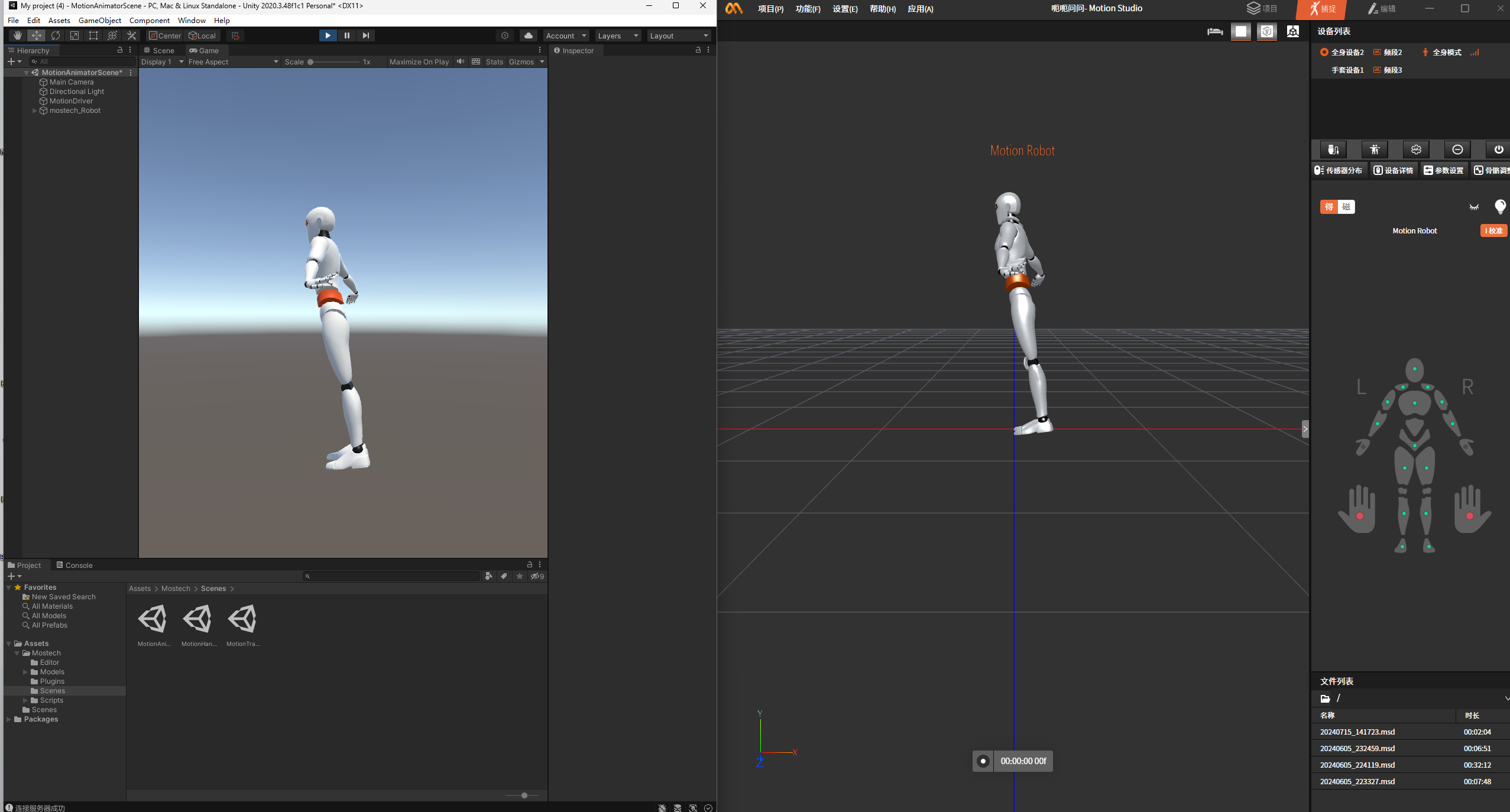The image size is (1510, 812).
Task: Toggle Maximize On Play
Action: coord(419,62)
